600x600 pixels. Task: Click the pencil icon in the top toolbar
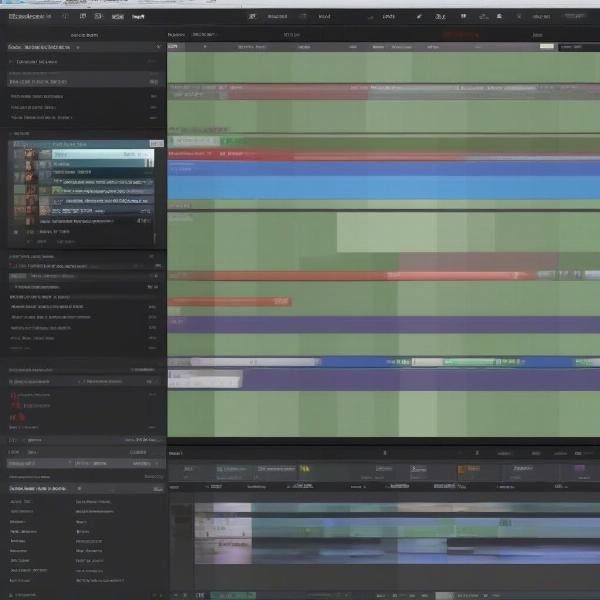point(419,16)
